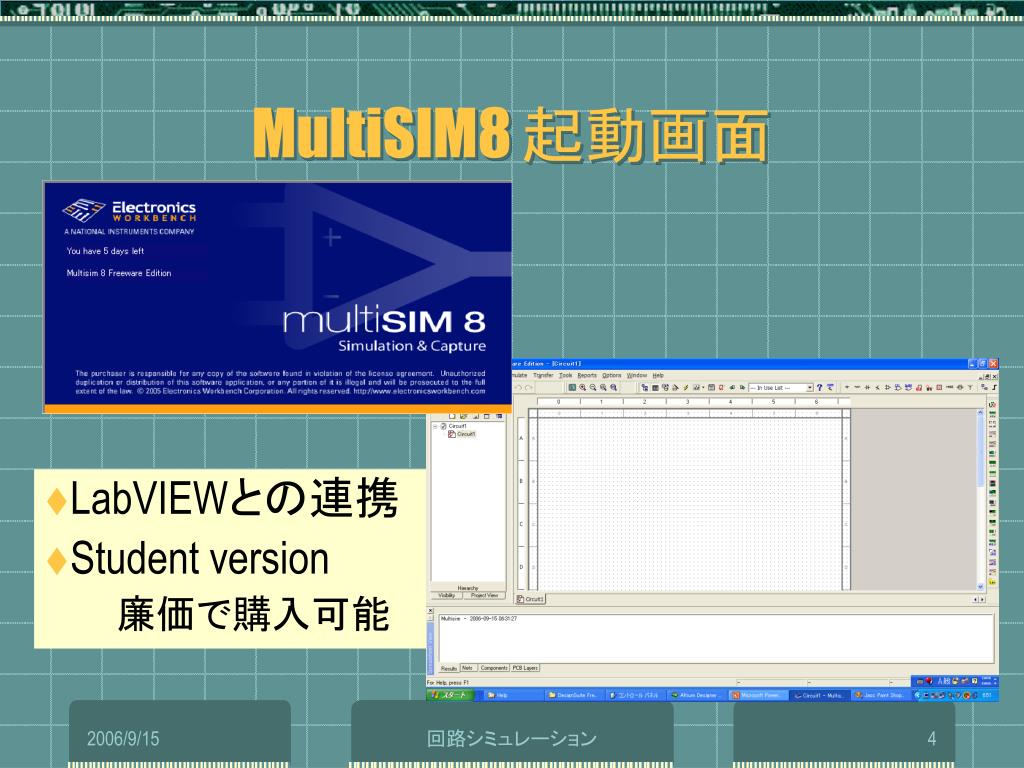Click the Place Source component icon
The width and height of the screenshot is (1024, 768).
click(847, 387)
